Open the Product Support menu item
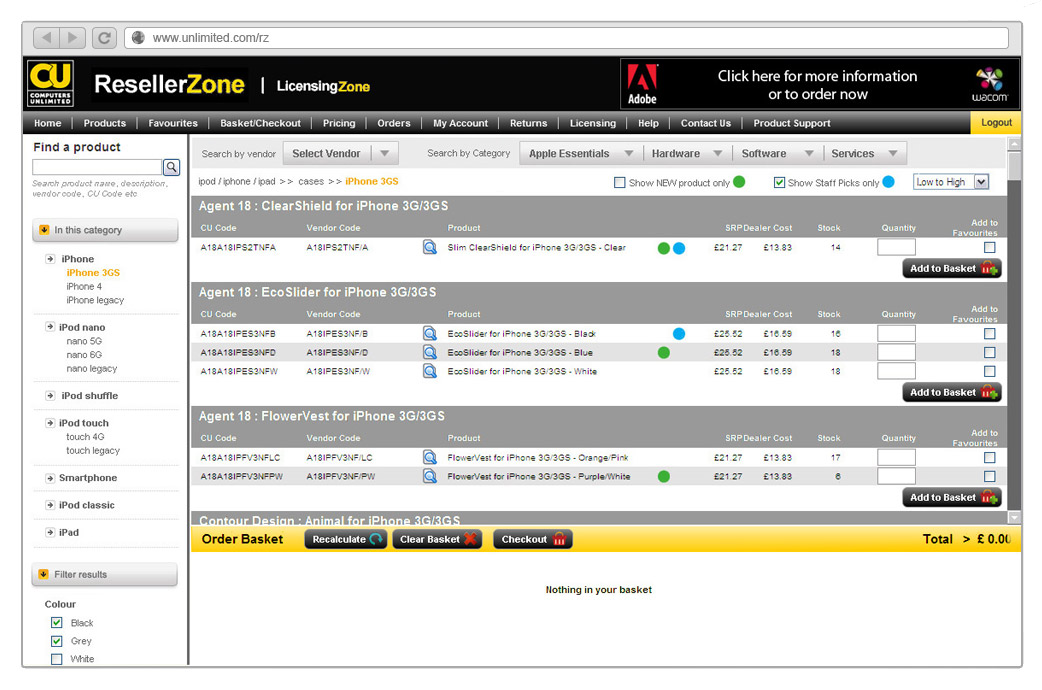 (x=791, y=123)
